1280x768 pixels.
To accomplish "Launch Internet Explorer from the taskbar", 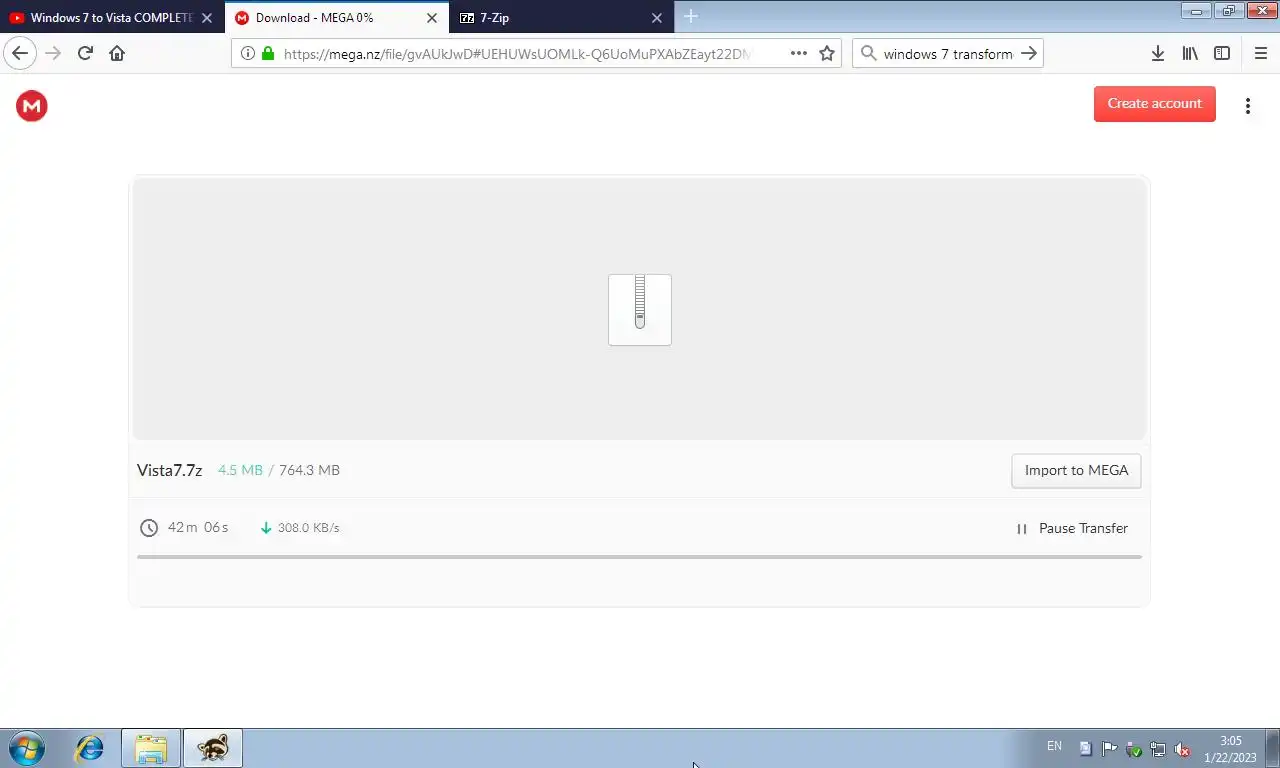I will coord(90,748).
